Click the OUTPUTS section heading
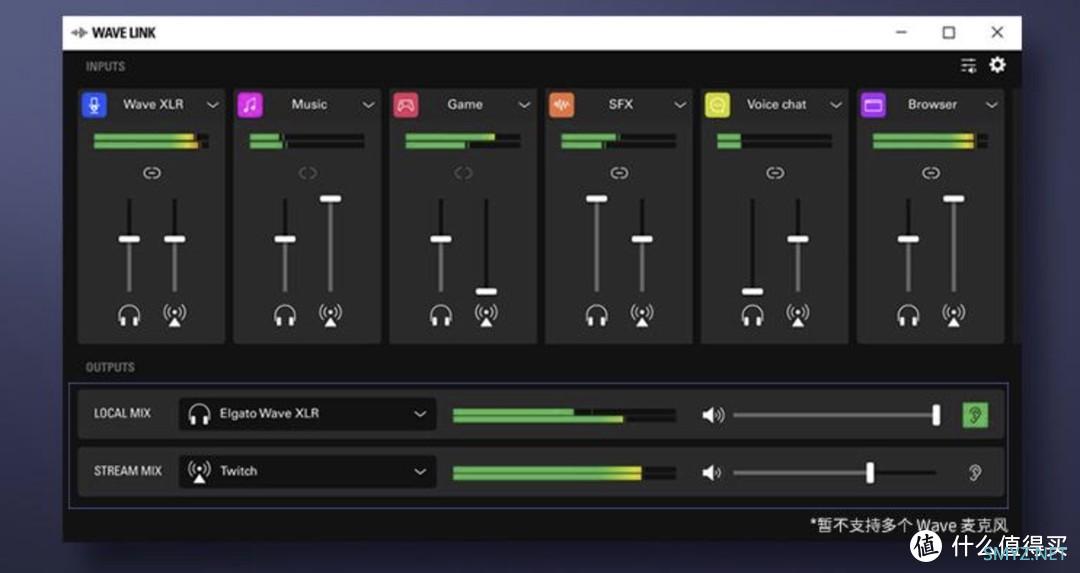The width and height of the screenshot is (1080, 573). tap(110, 367)
